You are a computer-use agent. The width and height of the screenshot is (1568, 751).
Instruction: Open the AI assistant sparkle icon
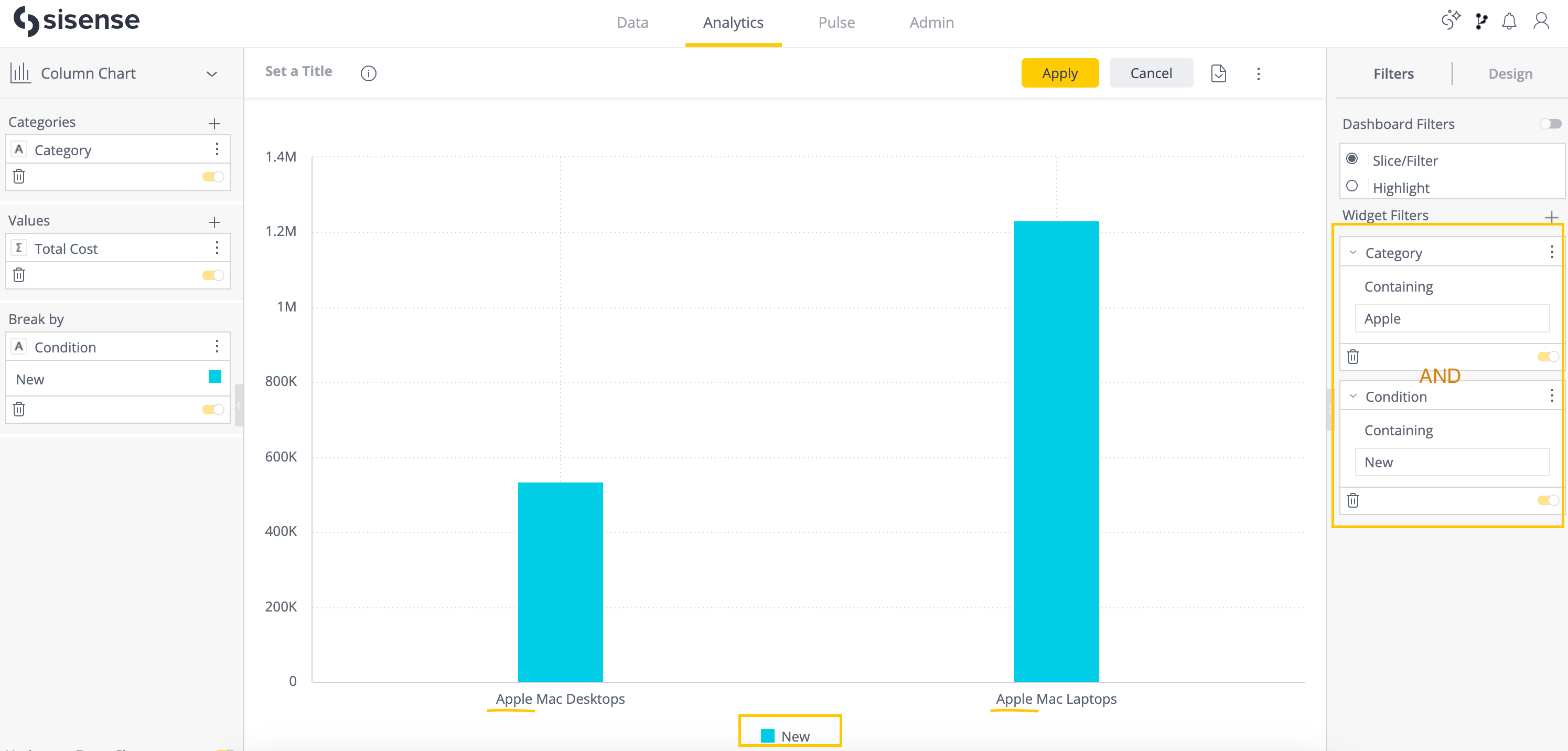tap(1451, 20)
